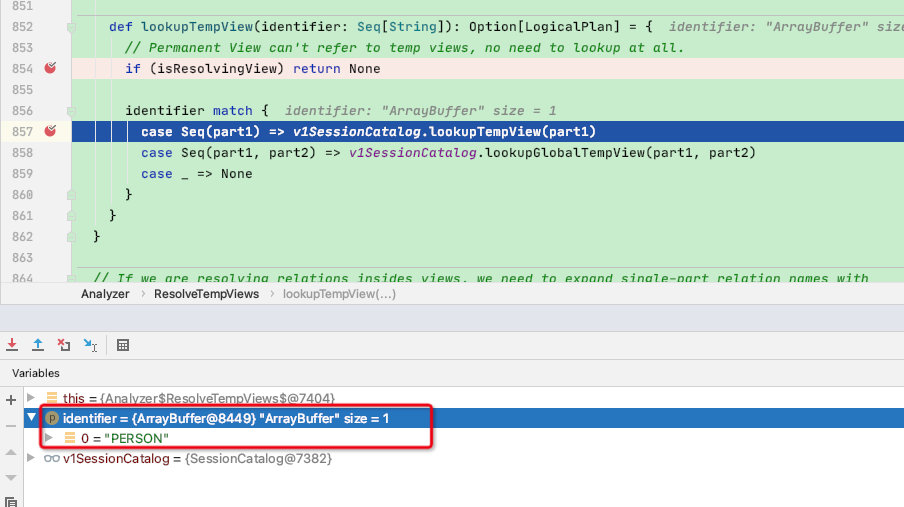Image resolution: width=904 pixels, height=507 pixels.
Task: Click the plus icon to add new watch
Action: click(x=11, y=400)
